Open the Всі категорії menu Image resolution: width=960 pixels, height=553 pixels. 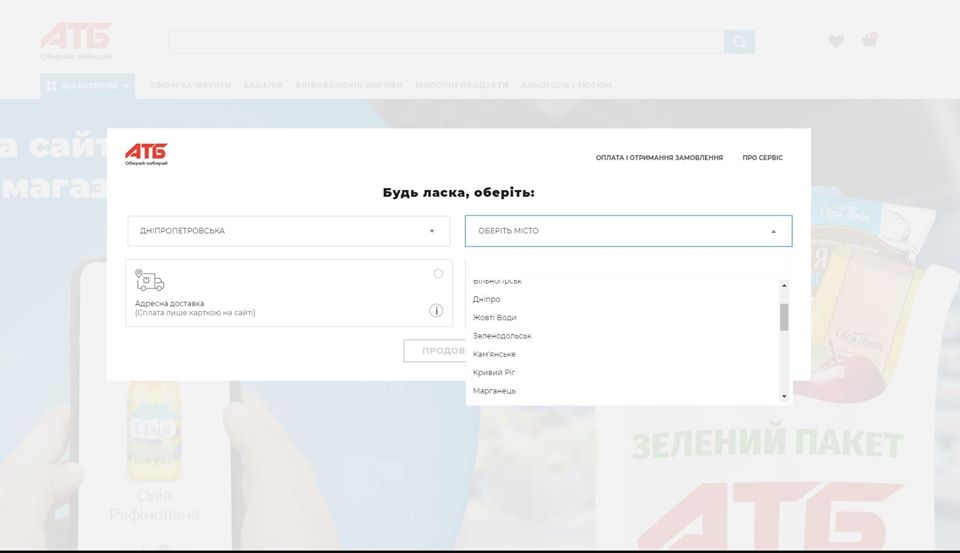pos(88,86)
